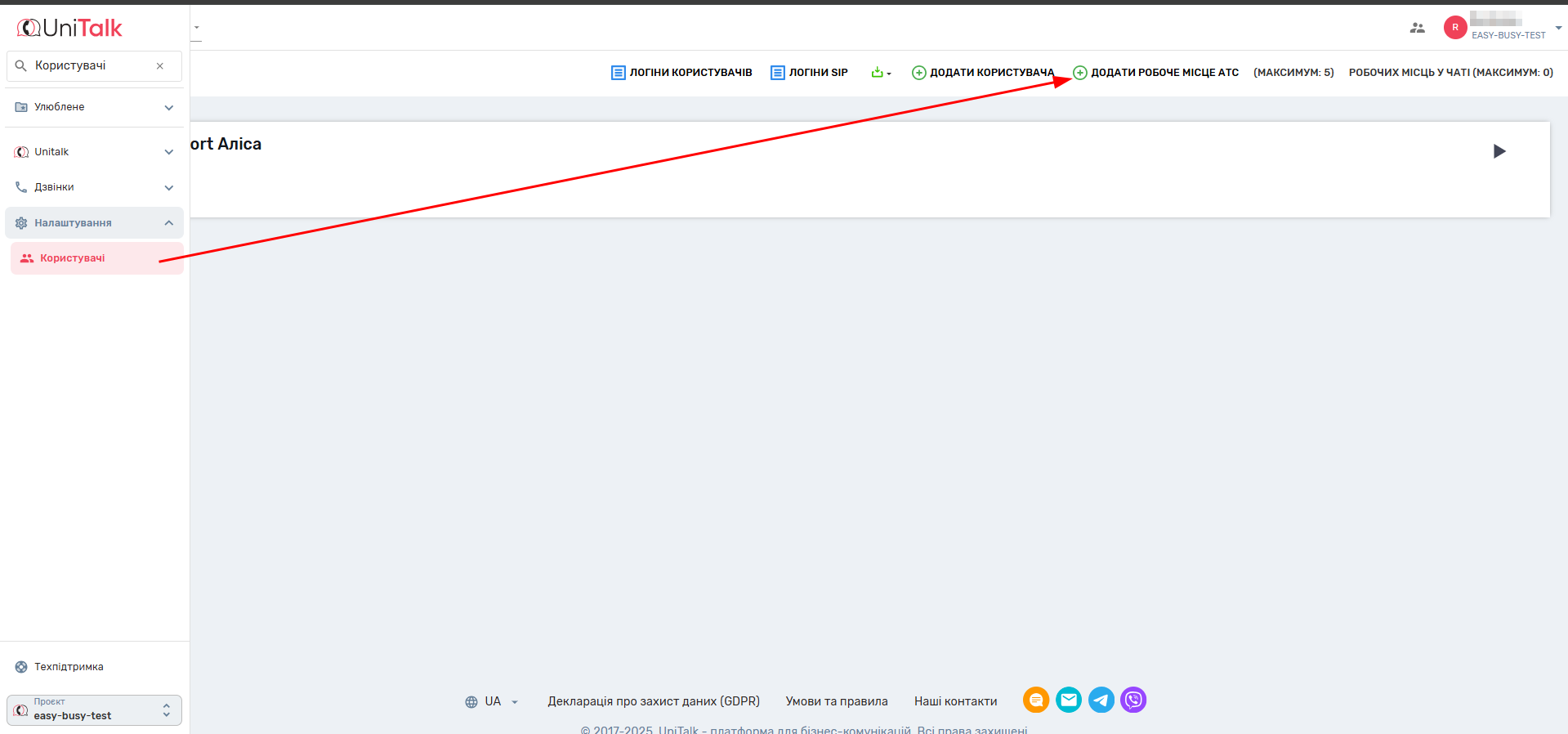Click the red R profile avatar
Viewport: 1568px width, 734px height.
point(1454,28)
